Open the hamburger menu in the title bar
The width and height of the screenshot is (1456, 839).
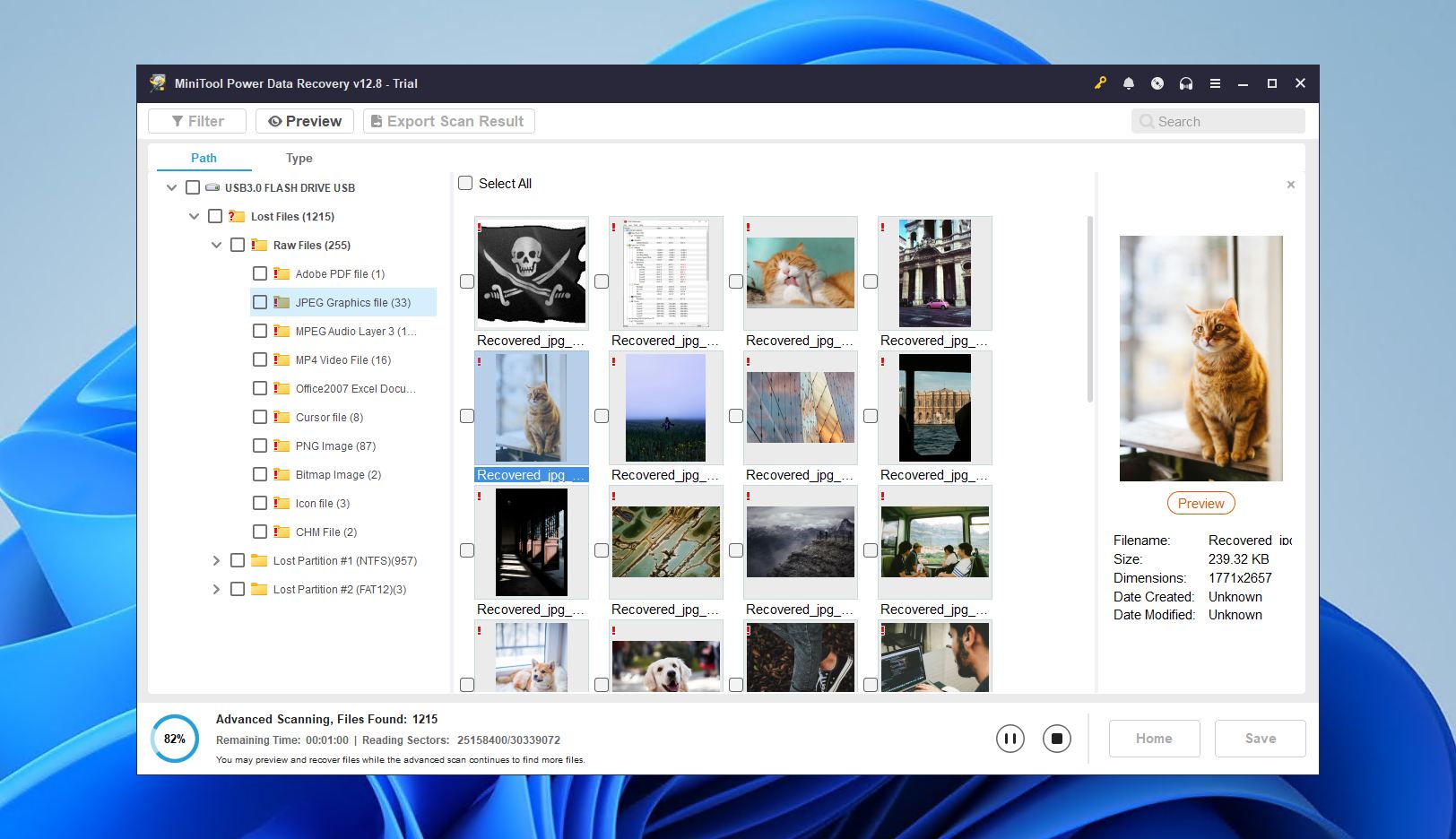(x=1215, y=82)
